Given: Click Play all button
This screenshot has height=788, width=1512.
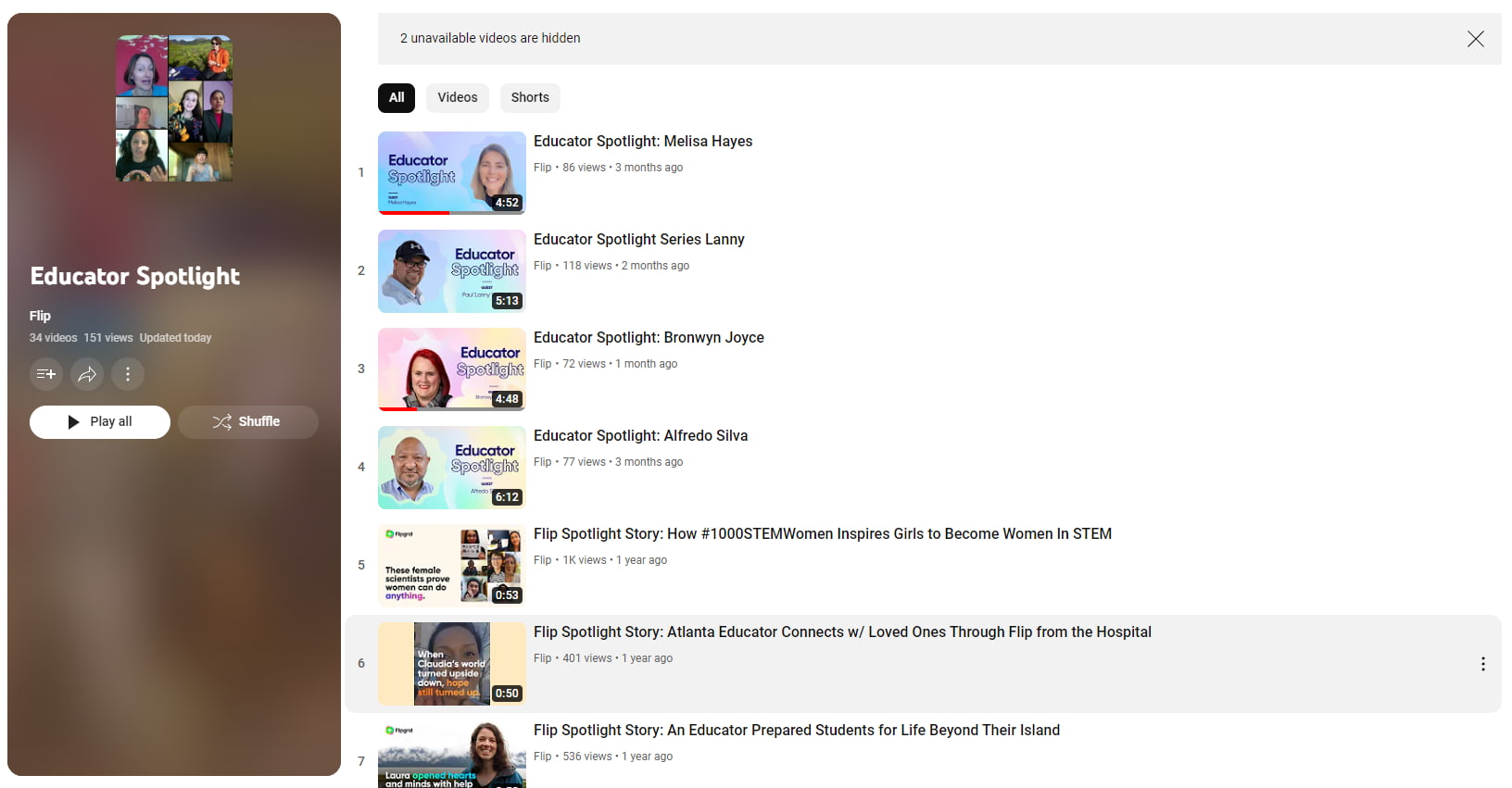Looking at the screenshot, I should pyautogui.click(x=100, y=421).
